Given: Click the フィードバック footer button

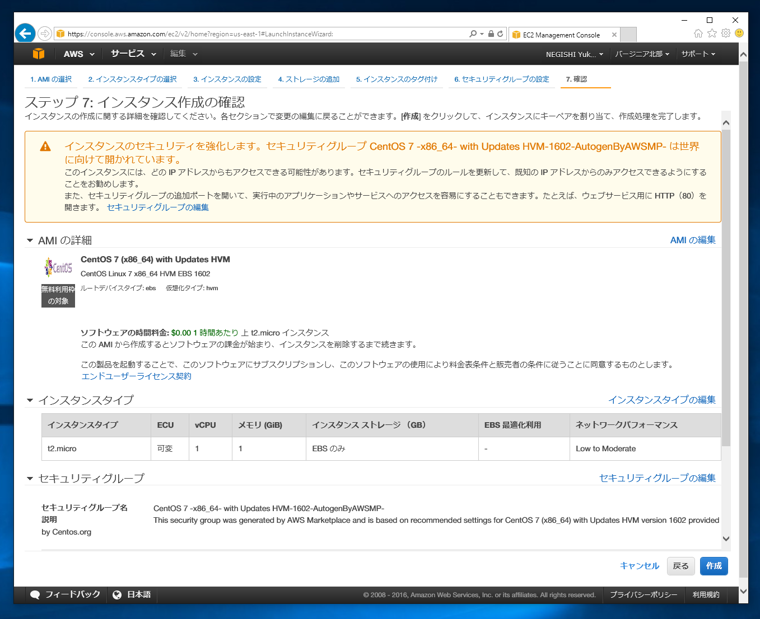Looking at the screenshot, I should click(x=65, y=595).
